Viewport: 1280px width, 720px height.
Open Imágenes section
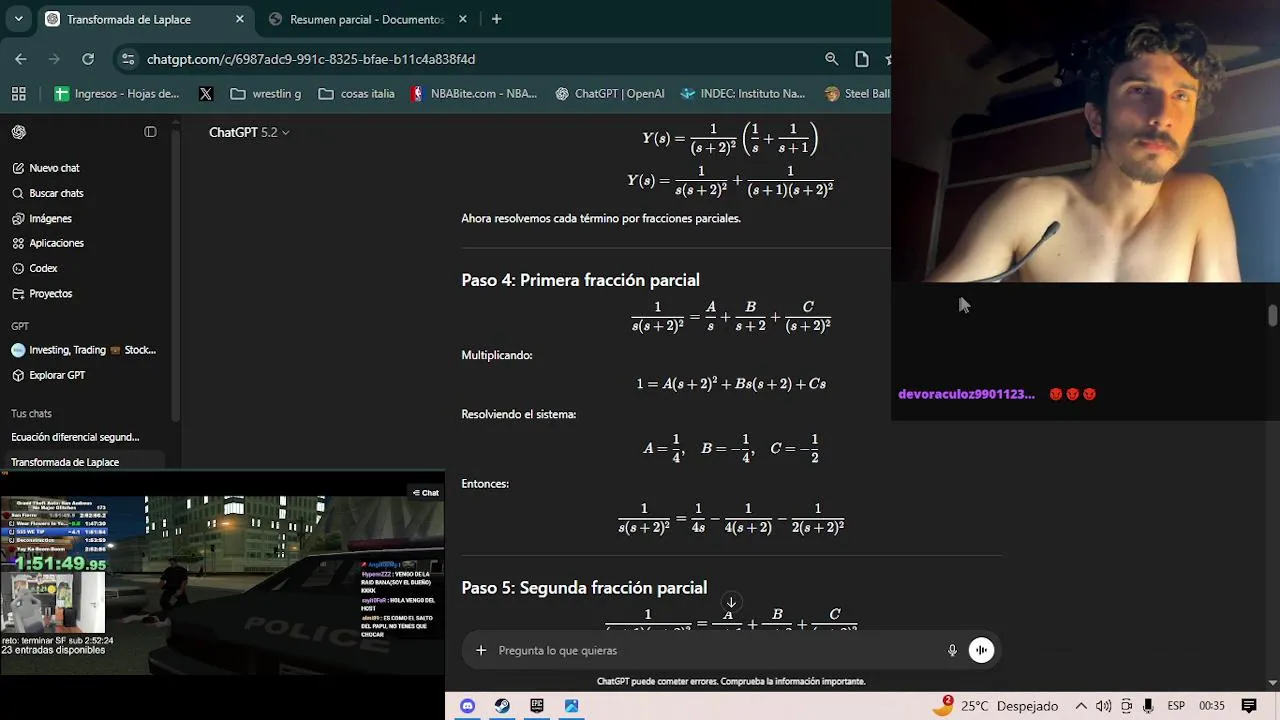(x=88, y=218)
